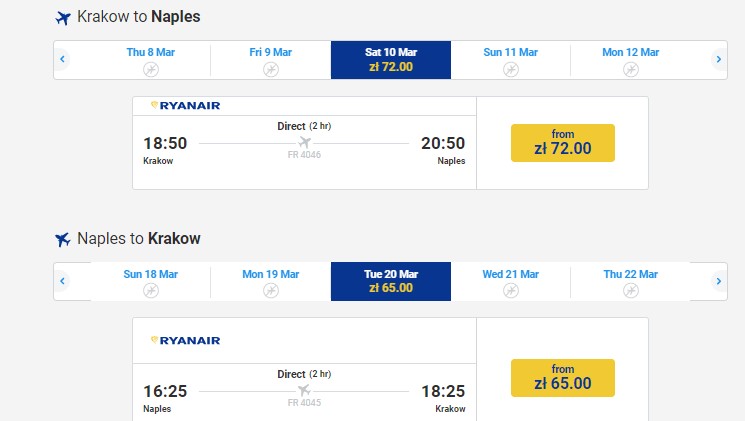Click the no-flight icon under Thu 8 Mar

click(x=151, y=69)
